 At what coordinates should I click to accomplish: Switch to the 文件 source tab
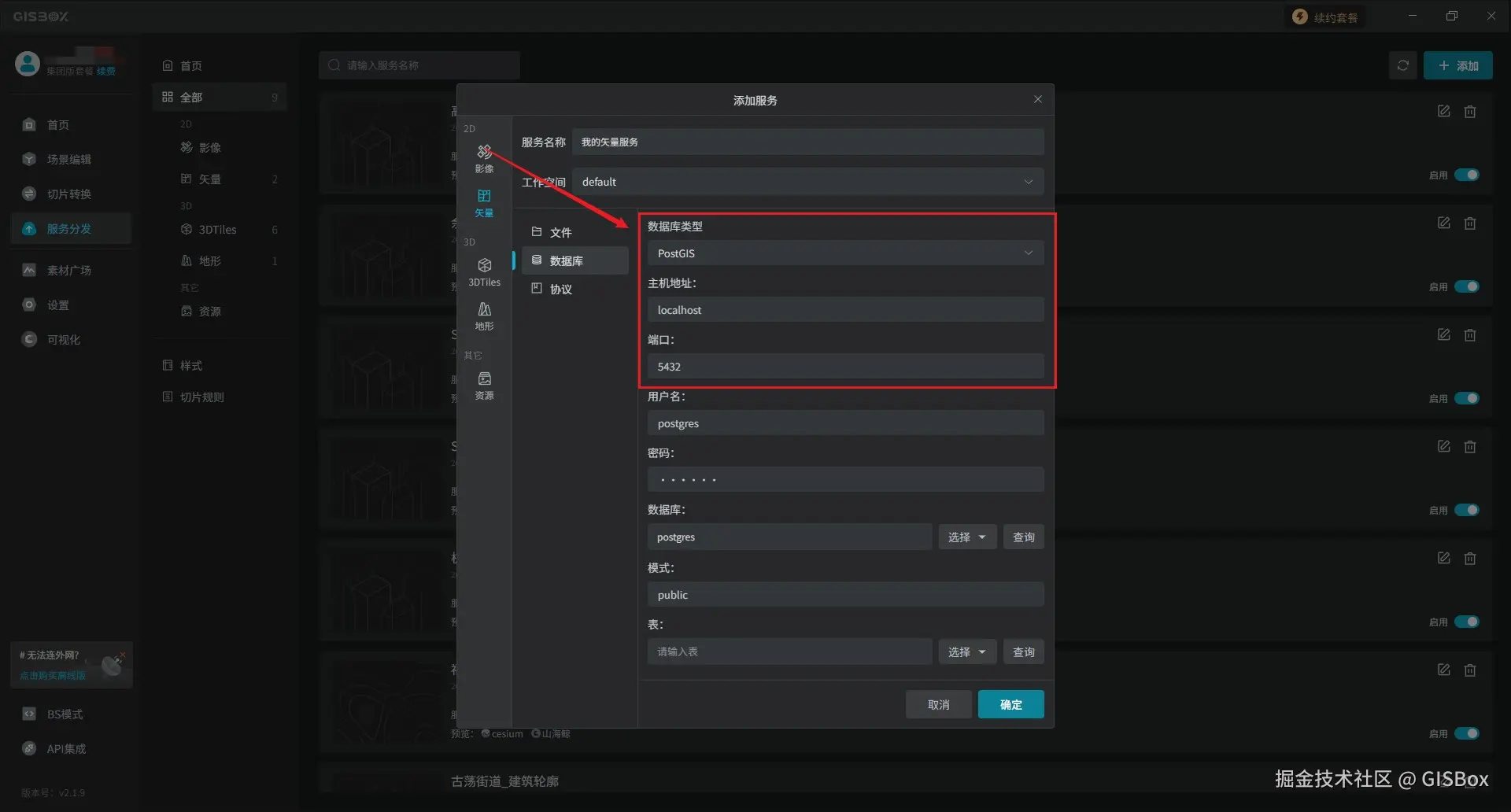tap(574, 232)
